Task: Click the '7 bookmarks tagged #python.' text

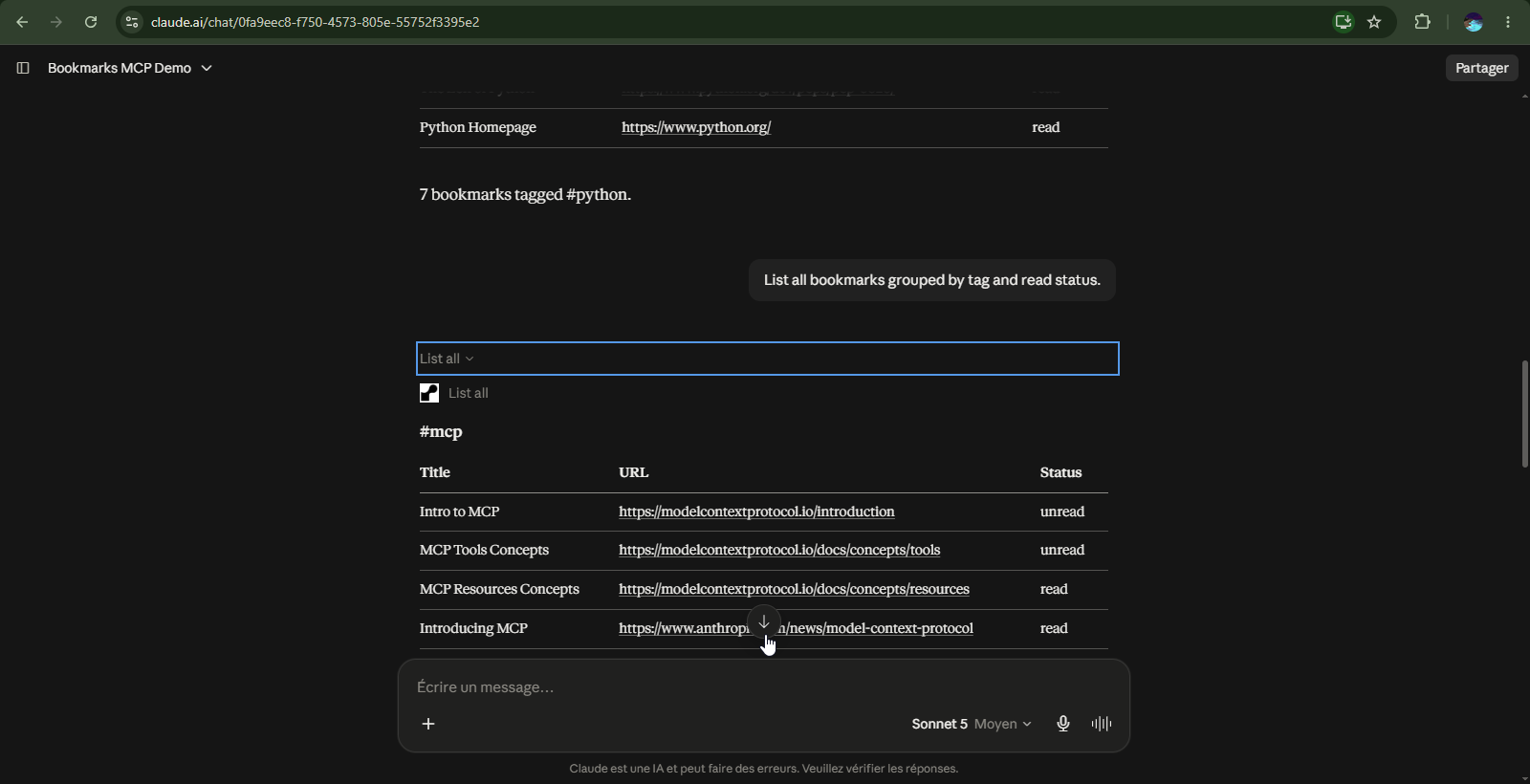Action: (x=525, y=194)
